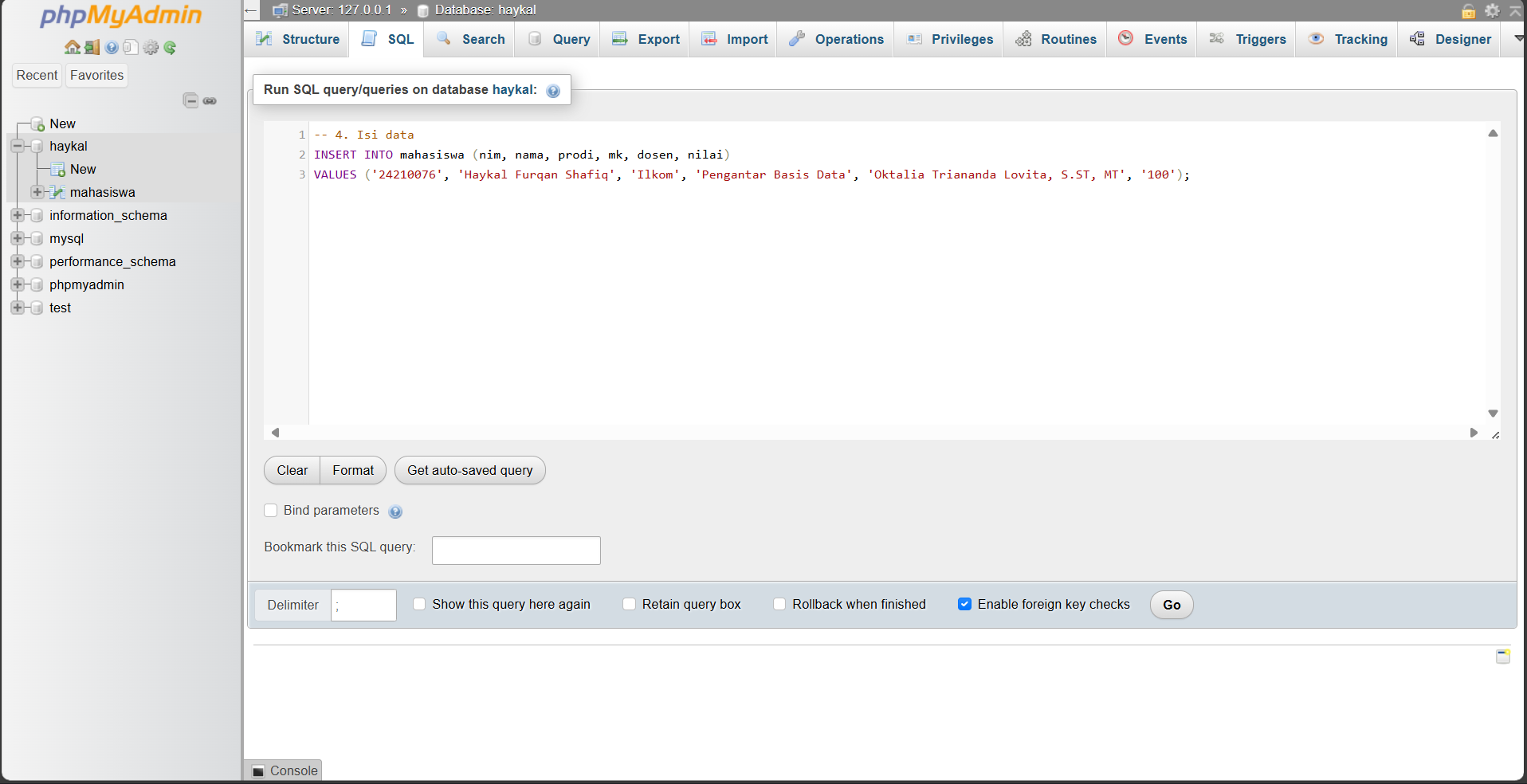1527x784 pixels.
Task: Click the Bookmark this SQL query field
Action: point(516,551)
